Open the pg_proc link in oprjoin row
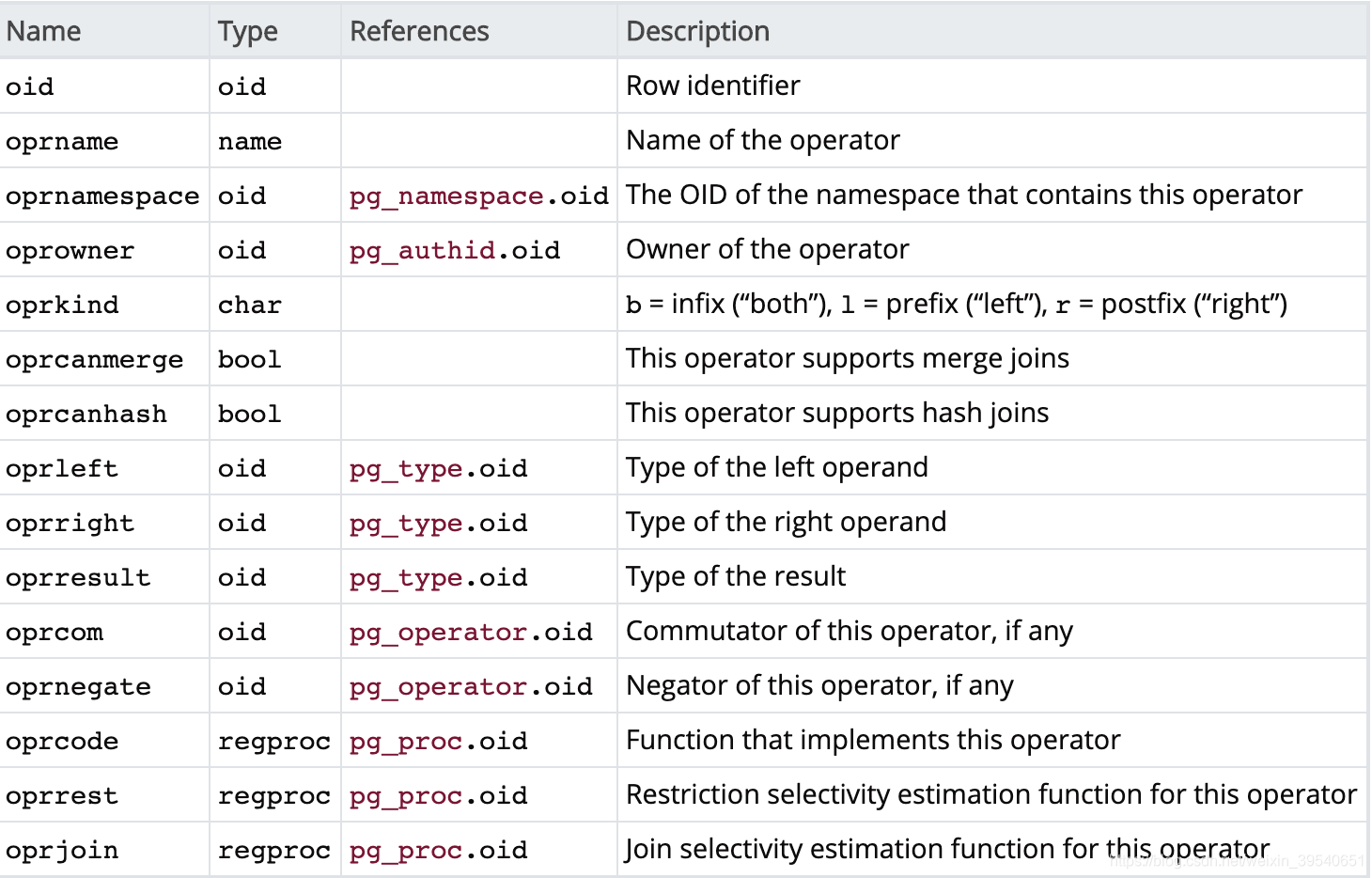 pyautogui.click(x=406, y=851)
